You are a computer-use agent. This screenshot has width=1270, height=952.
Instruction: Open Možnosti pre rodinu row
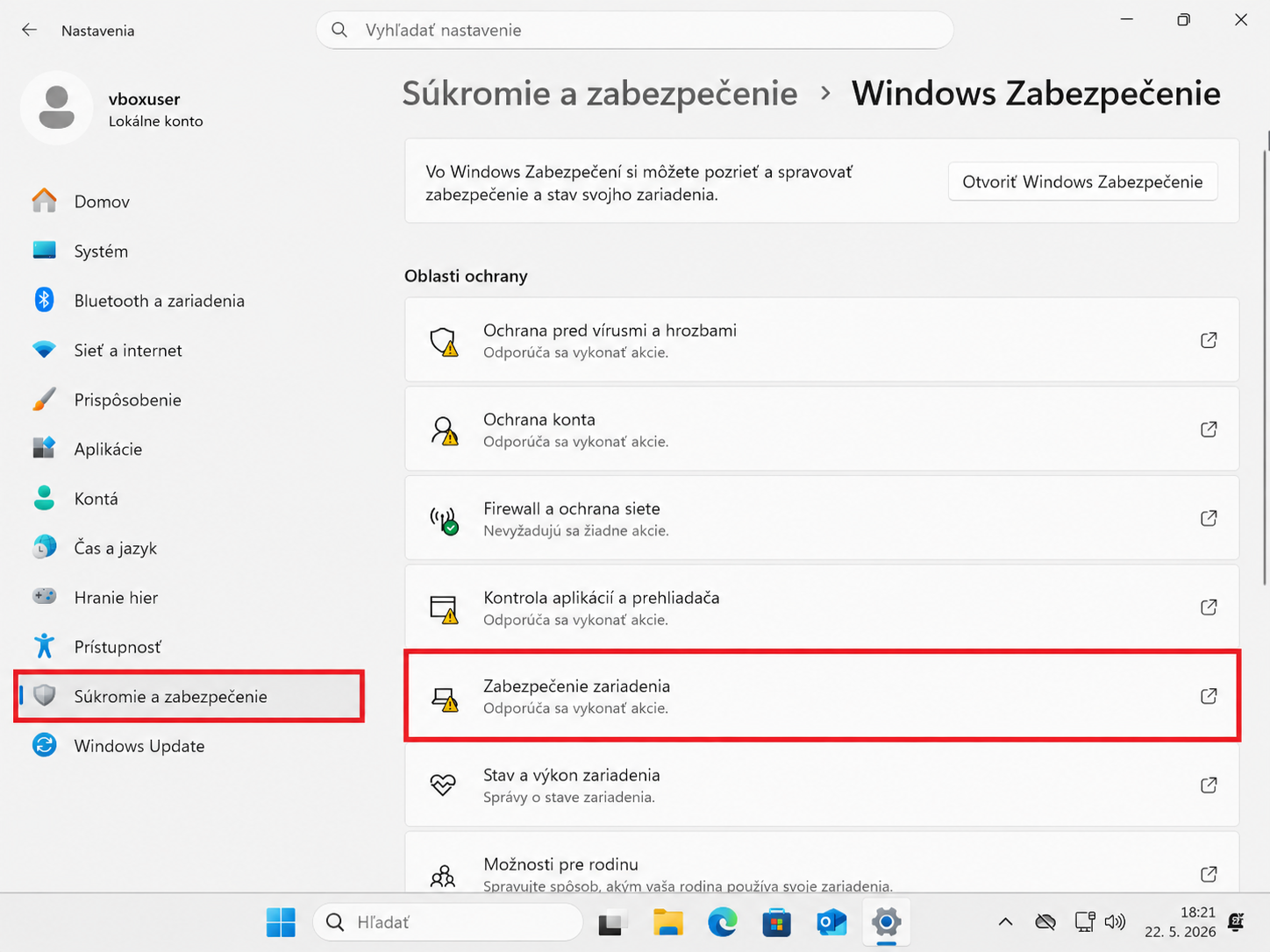(x=822, y=863)
